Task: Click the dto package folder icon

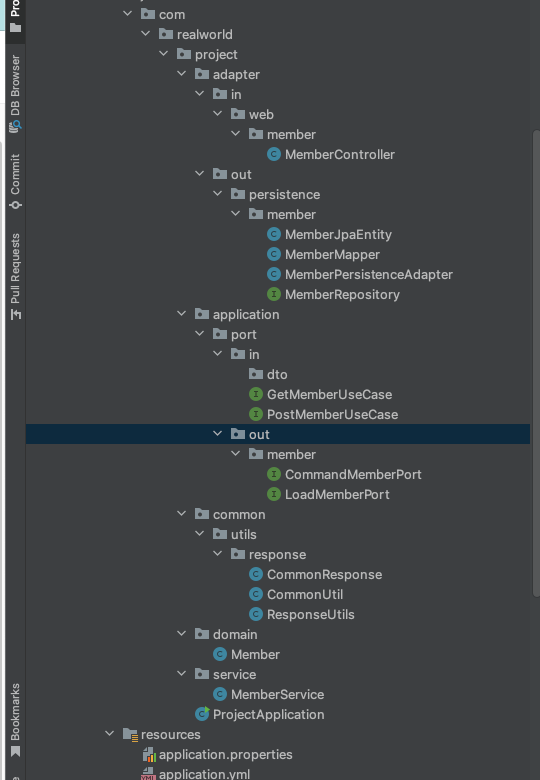Action: (256, 374)
